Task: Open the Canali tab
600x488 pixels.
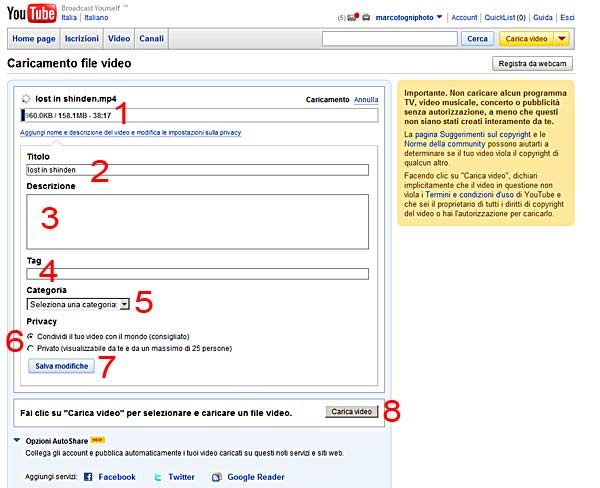Action: [x=152, y=39]
